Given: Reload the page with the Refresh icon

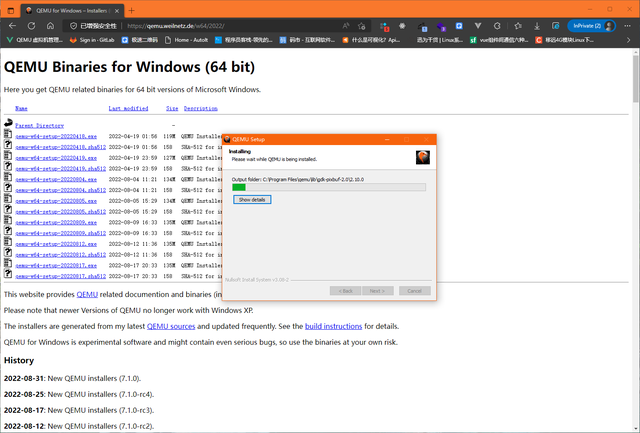Looking at the screenshot, I should [x=31, y=26].
